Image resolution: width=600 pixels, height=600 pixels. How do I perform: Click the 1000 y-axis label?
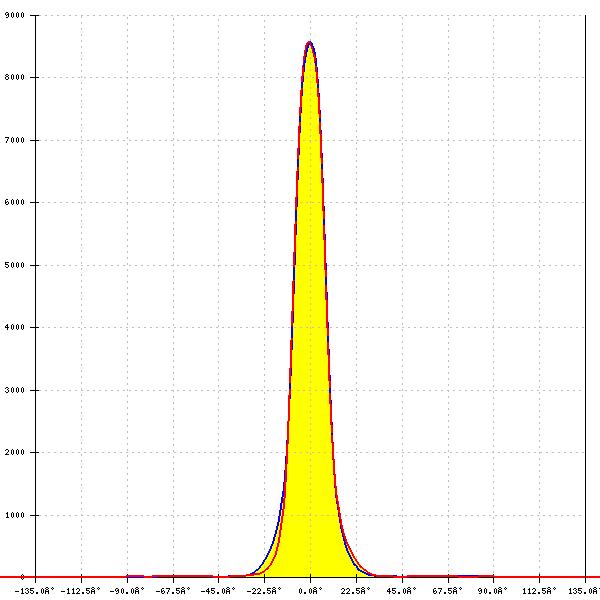(x=15, y=515)
